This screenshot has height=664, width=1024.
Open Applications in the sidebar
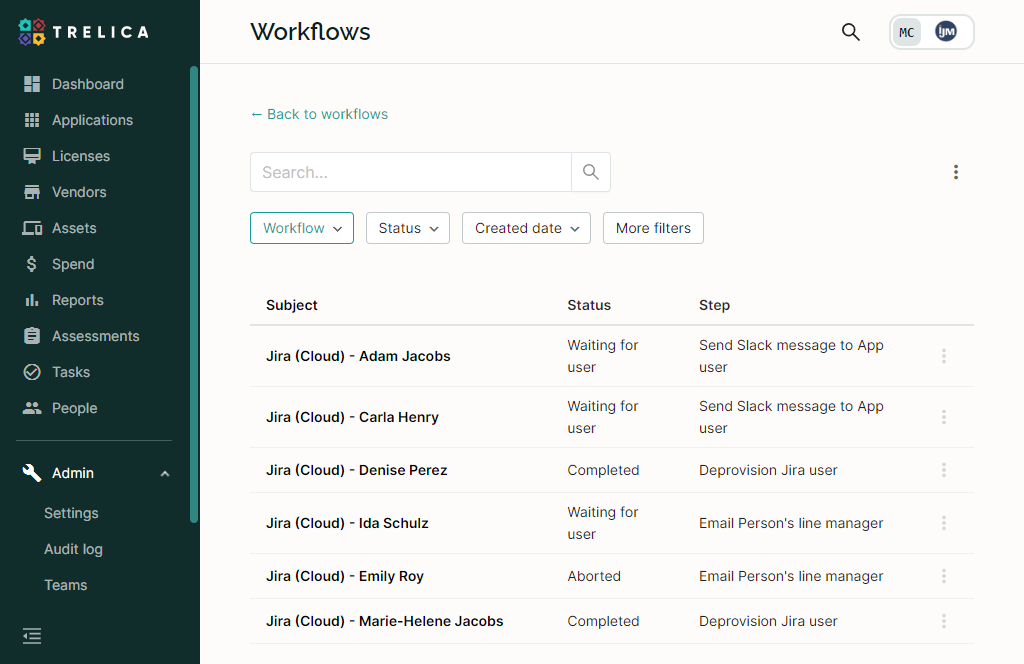[x=92, y=120]
